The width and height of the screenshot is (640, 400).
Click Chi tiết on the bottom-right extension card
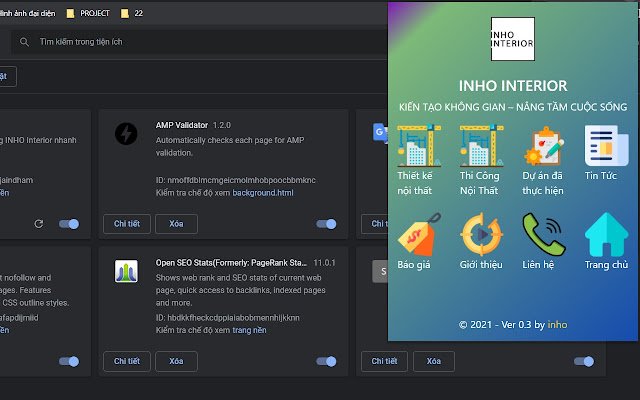coord(384,361)
